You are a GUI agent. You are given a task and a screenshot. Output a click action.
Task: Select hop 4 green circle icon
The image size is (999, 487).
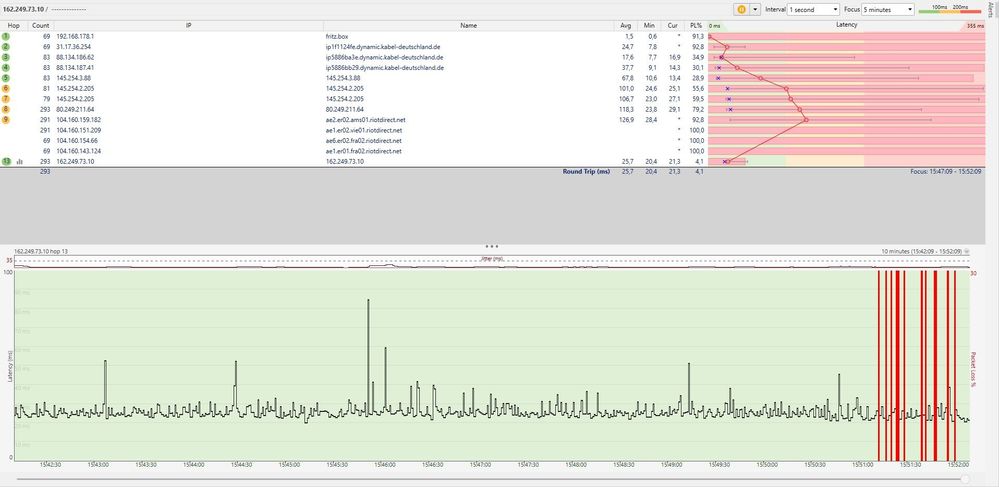6,67
